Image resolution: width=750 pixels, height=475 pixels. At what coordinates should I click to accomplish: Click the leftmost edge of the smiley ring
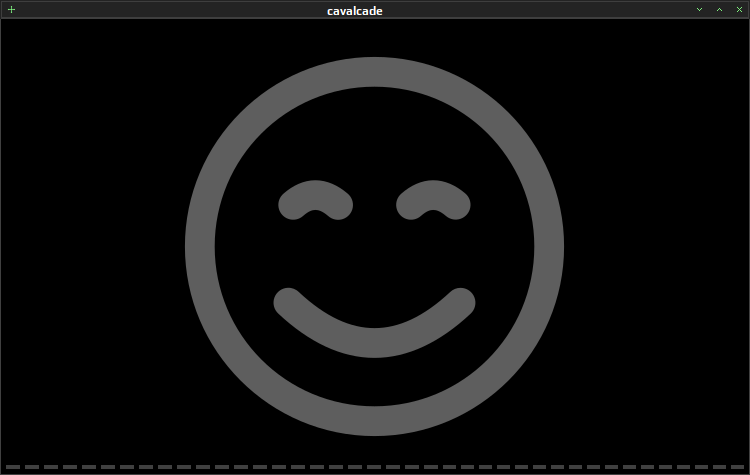(x=199, y=247)
